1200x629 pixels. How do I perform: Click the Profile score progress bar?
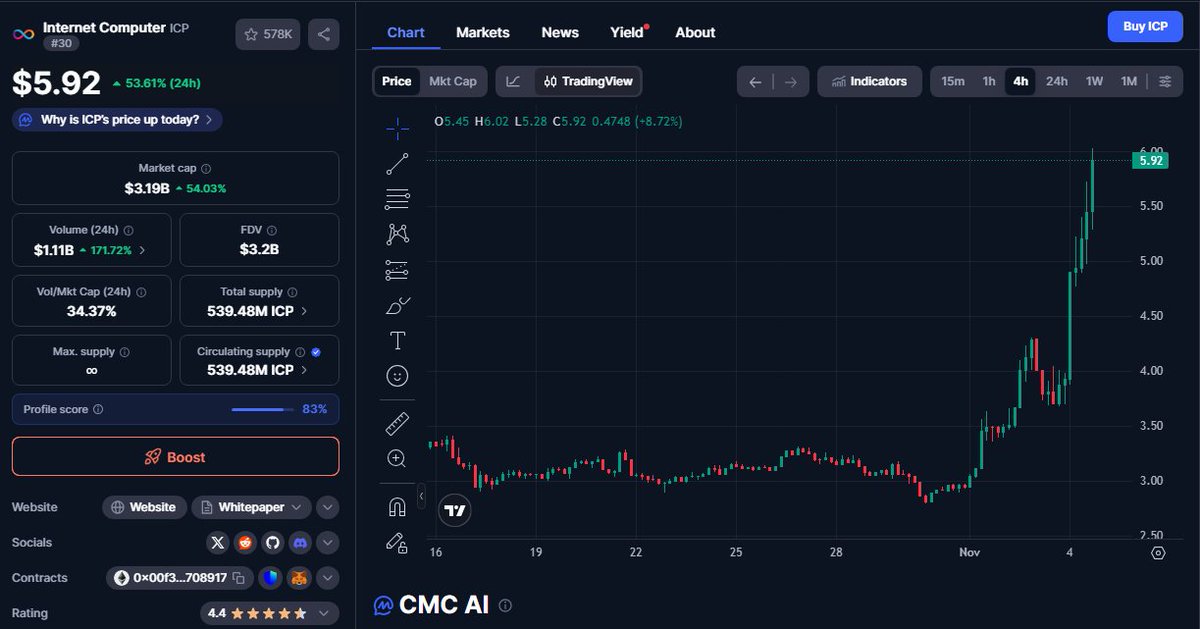click(x=262, y=409)
